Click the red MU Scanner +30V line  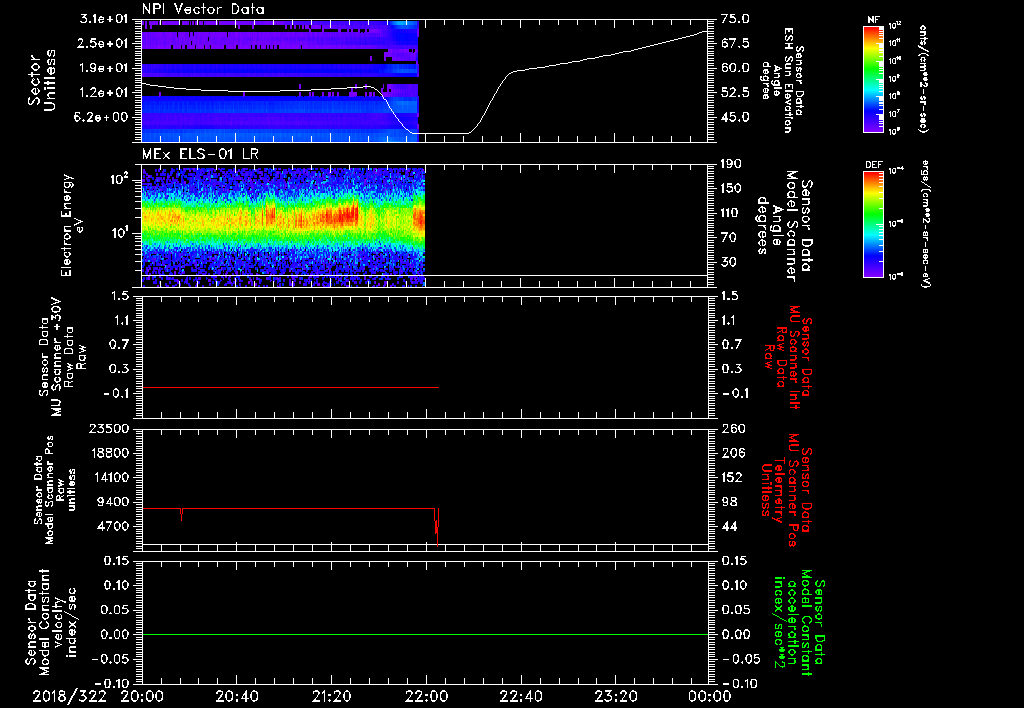tap(290, 387)
